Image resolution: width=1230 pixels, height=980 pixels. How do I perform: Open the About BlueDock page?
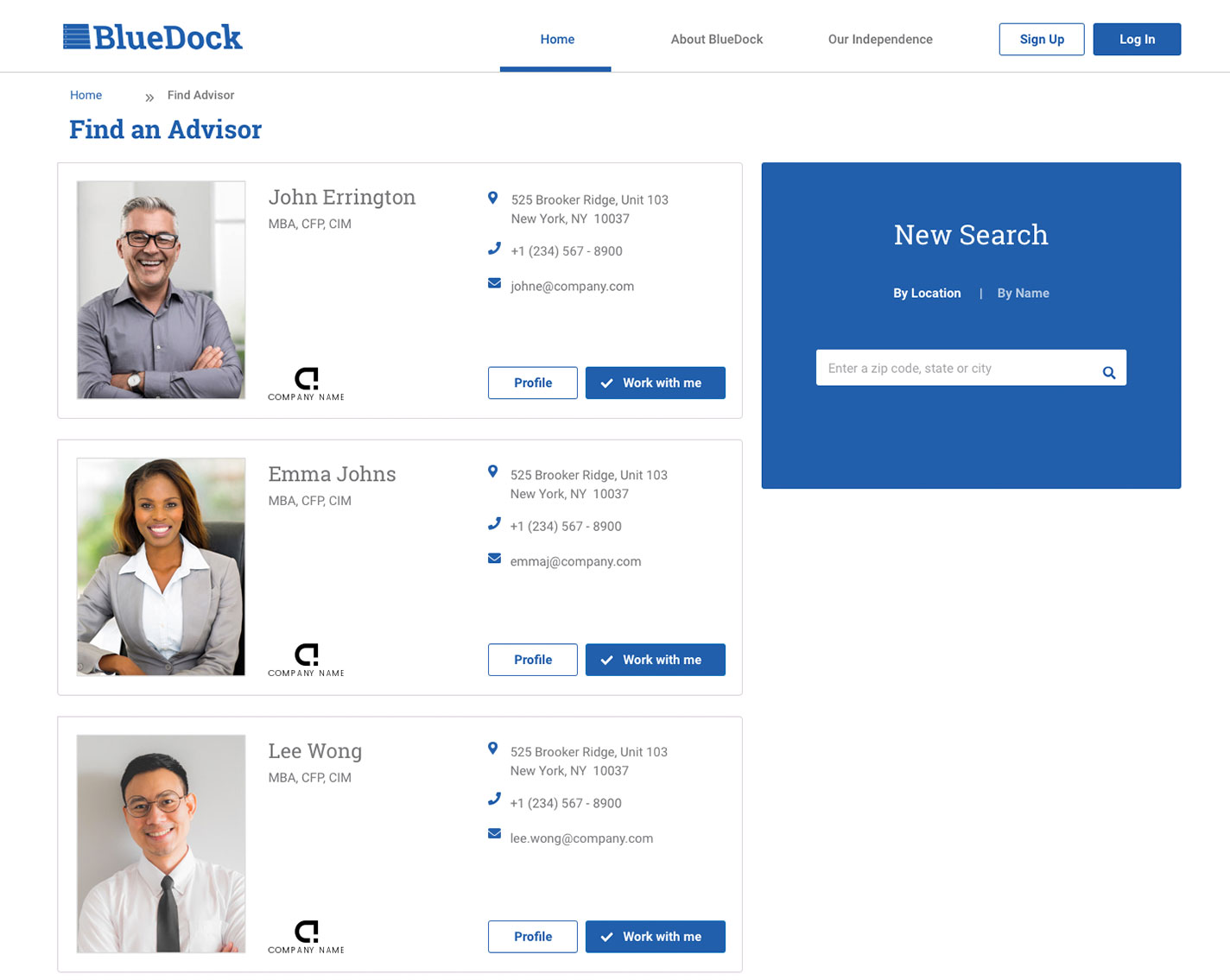[716, 40]
